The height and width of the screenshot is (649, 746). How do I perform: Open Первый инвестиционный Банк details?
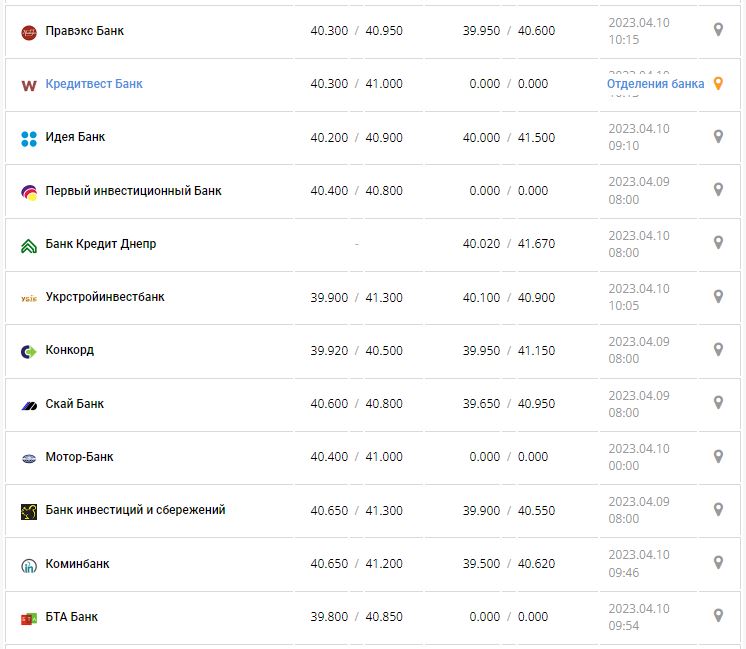pos(133,190)
